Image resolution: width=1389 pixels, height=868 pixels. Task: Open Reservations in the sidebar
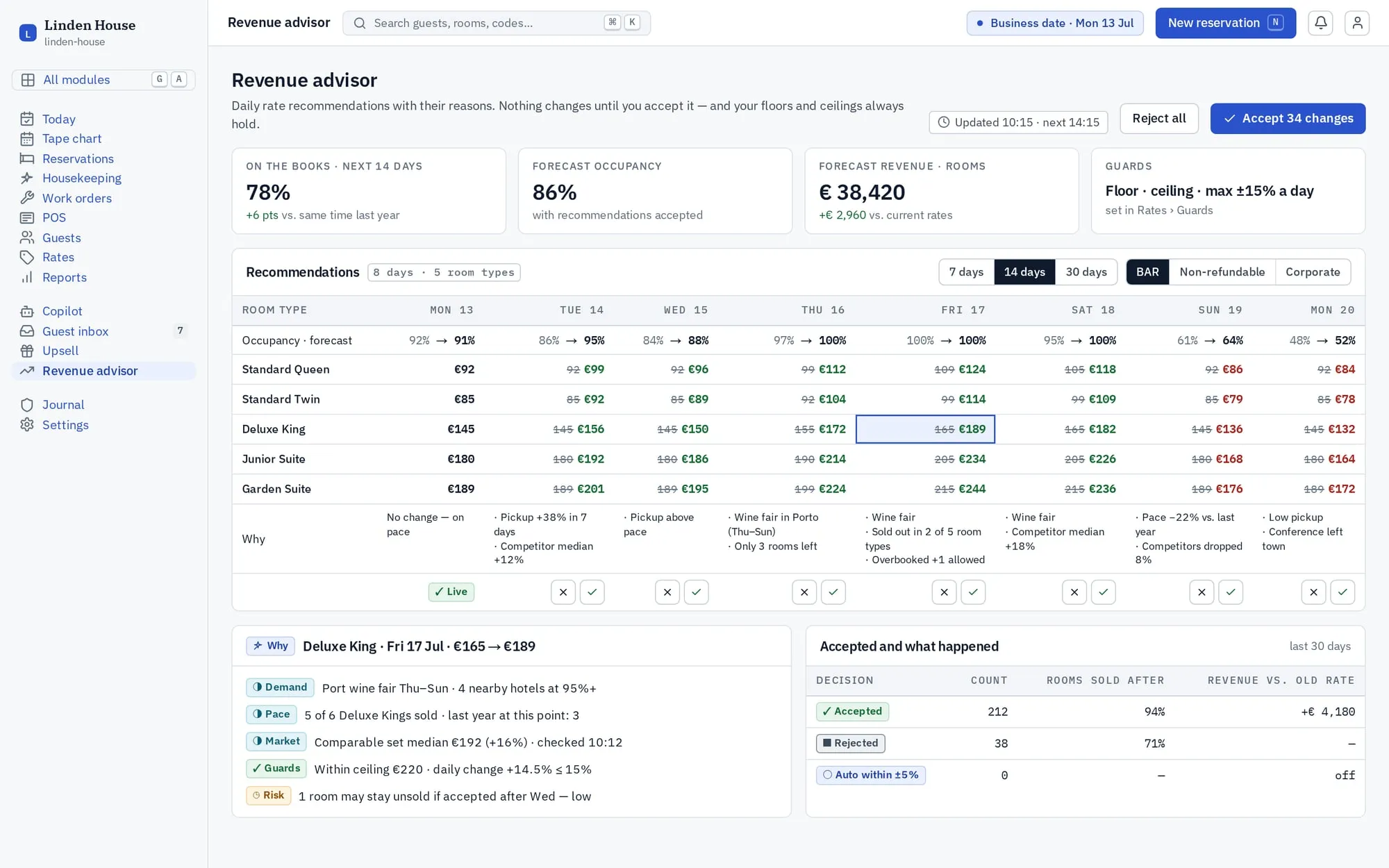(x=103, y=158)
